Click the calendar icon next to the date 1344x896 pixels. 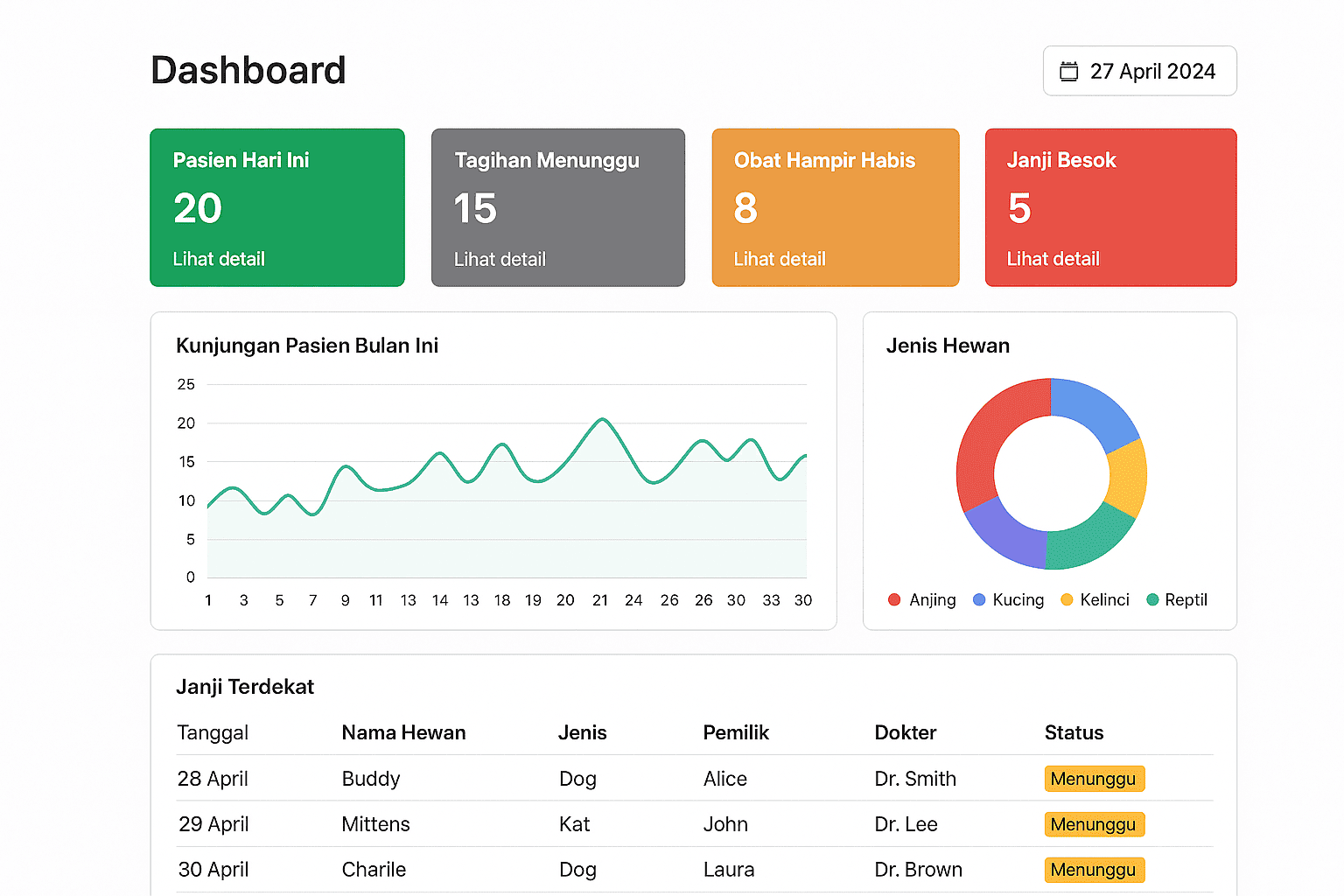(1069, 71)
